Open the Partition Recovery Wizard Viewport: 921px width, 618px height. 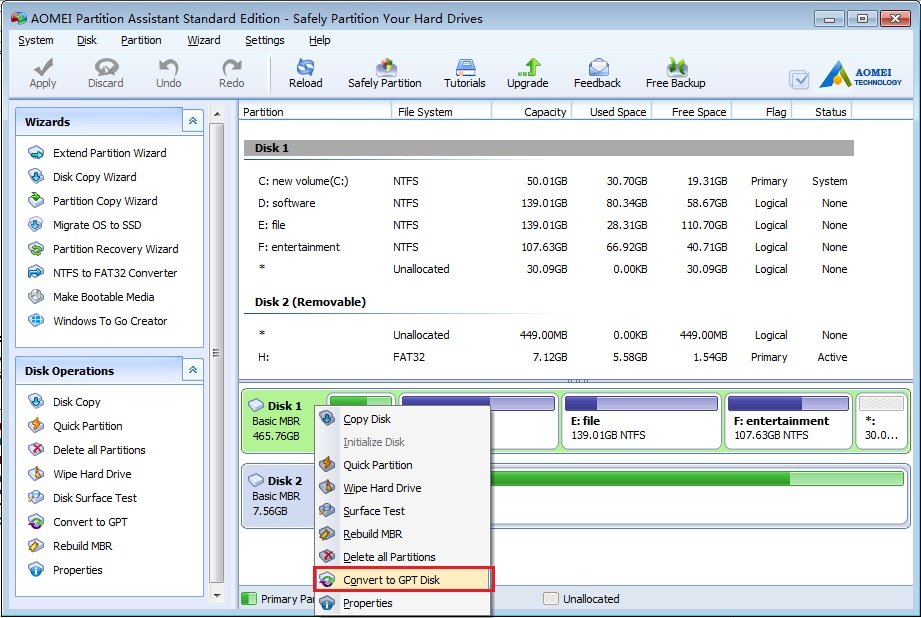[116, 249]
